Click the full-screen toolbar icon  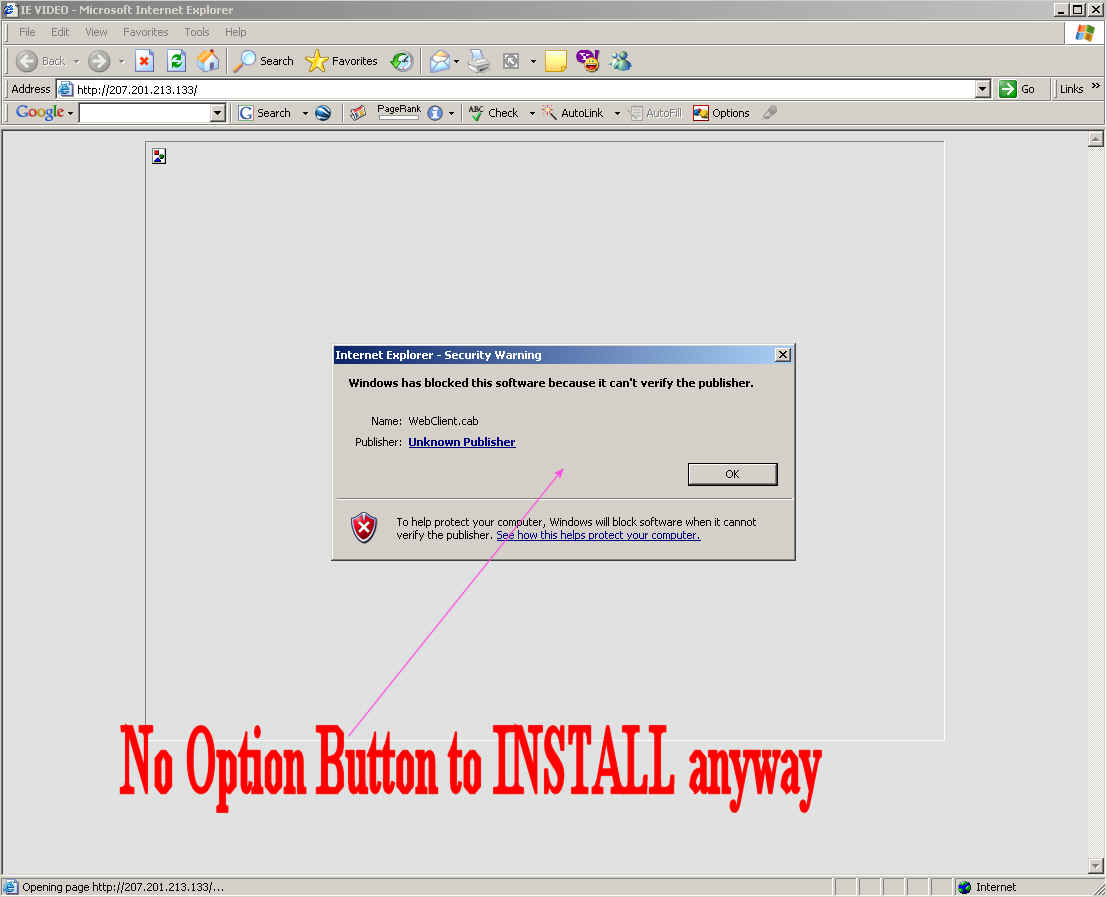511,61
